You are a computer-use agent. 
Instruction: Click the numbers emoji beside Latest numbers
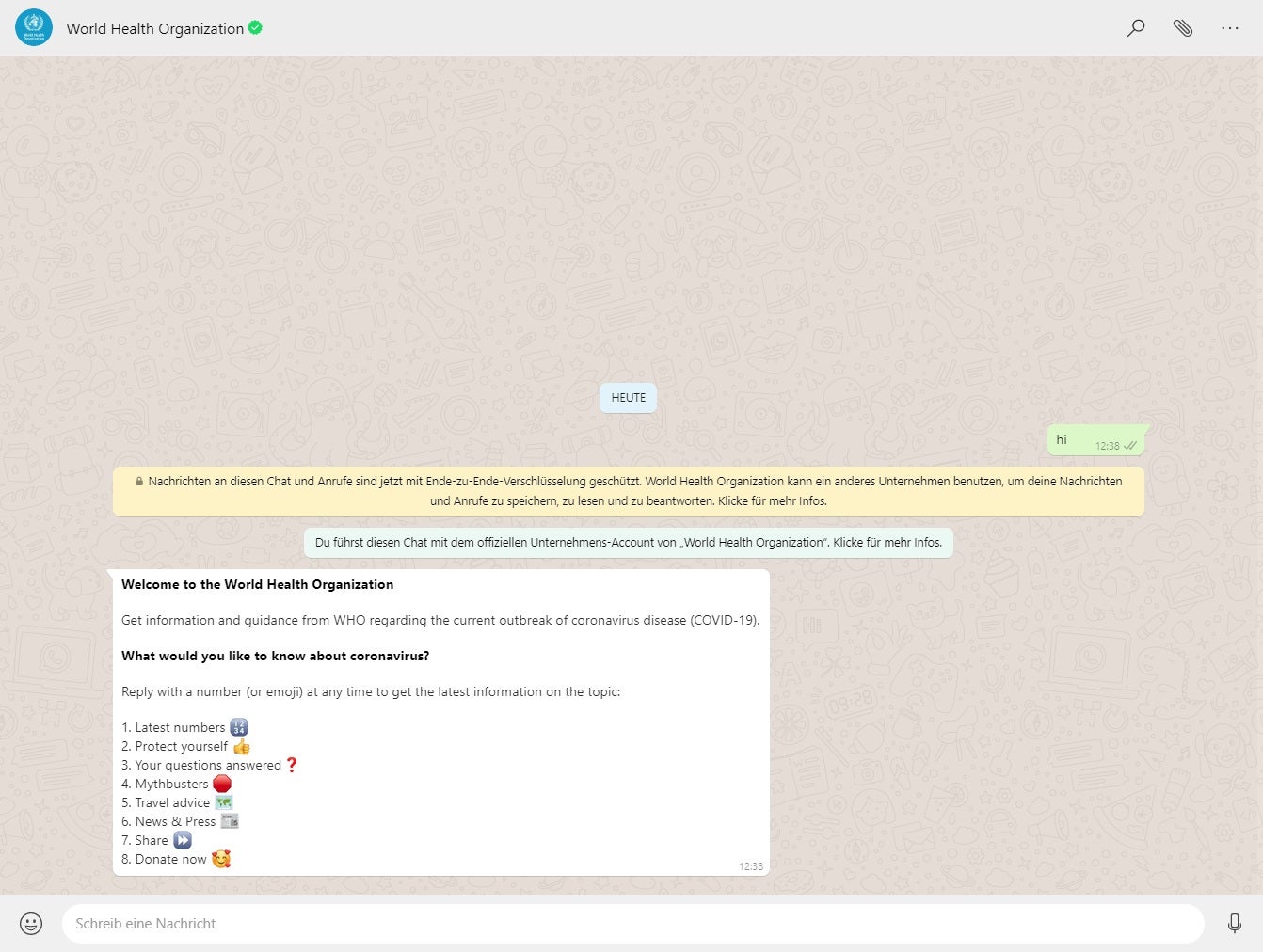pyautogui.click(x=239, y=727)
